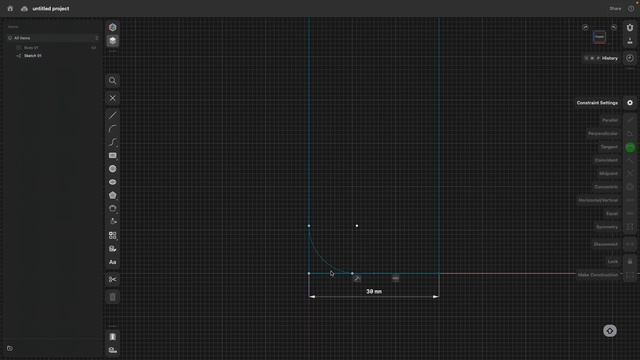Screen dimensions: 640x360
Task: Select the arc's upper endpoint on left line
Action: [309, 226]
